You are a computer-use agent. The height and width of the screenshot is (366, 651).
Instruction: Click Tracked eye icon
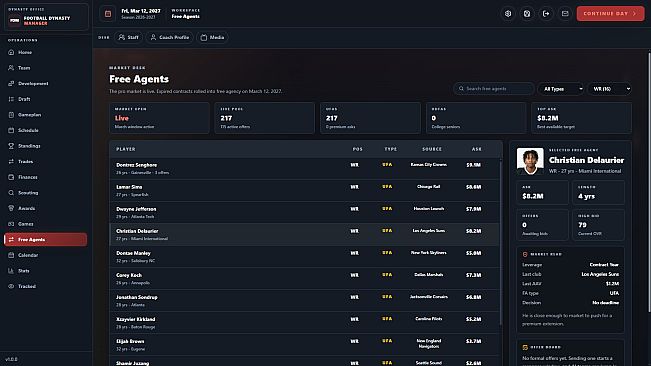click(11, 286)
